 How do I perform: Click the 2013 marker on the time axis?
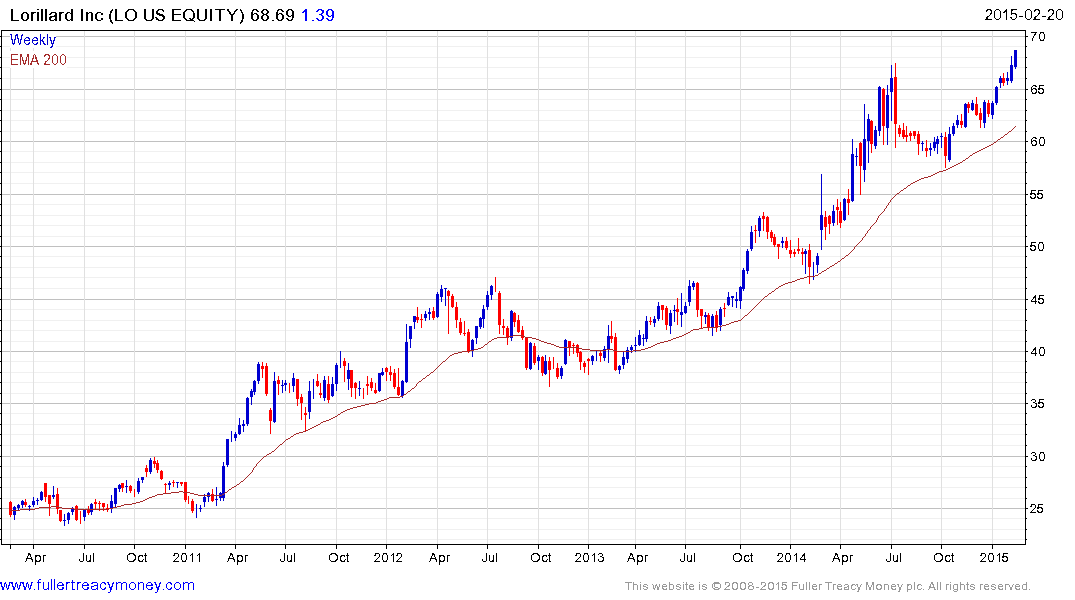(x=590, y=556)
